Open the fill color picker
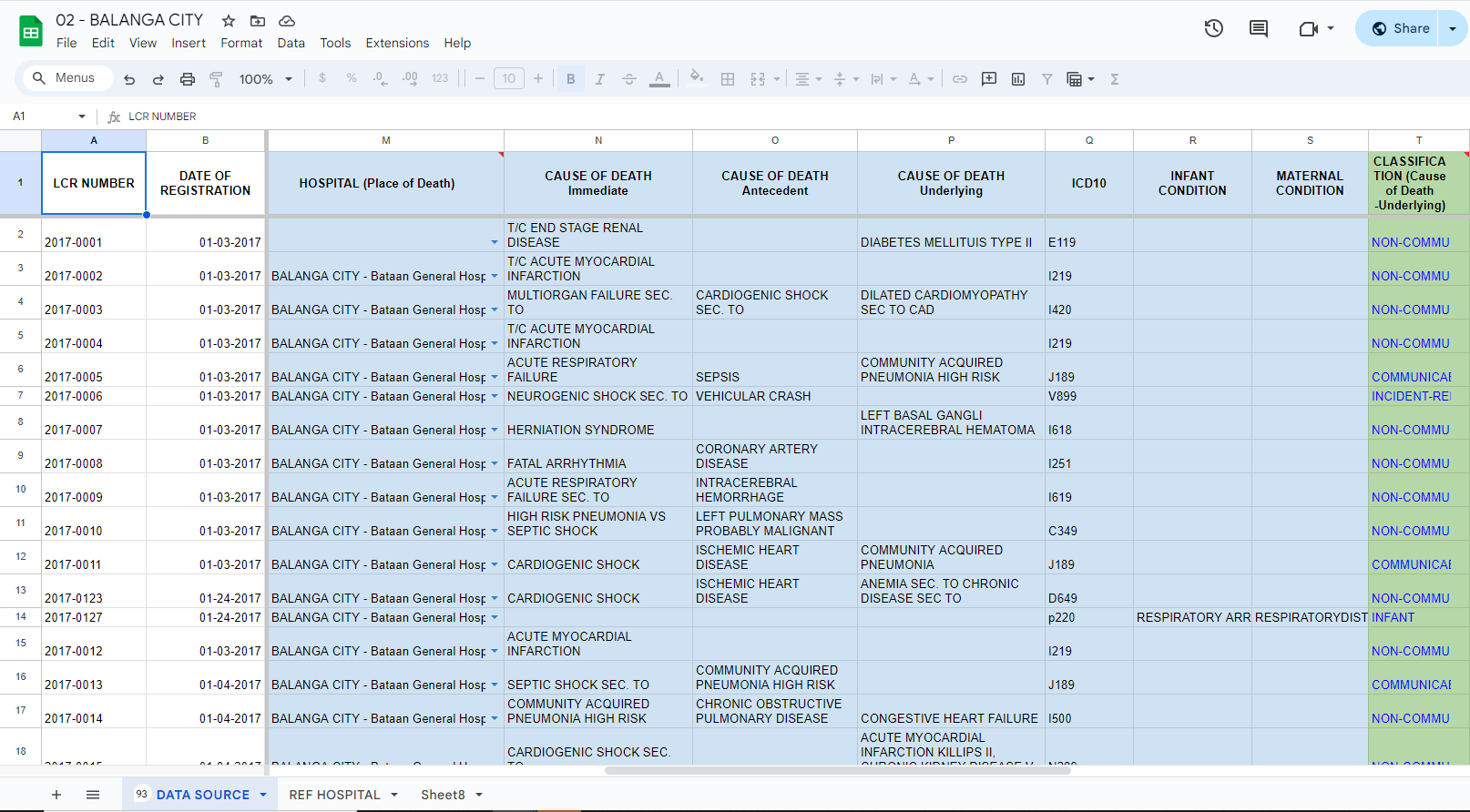 coord(697,78)
